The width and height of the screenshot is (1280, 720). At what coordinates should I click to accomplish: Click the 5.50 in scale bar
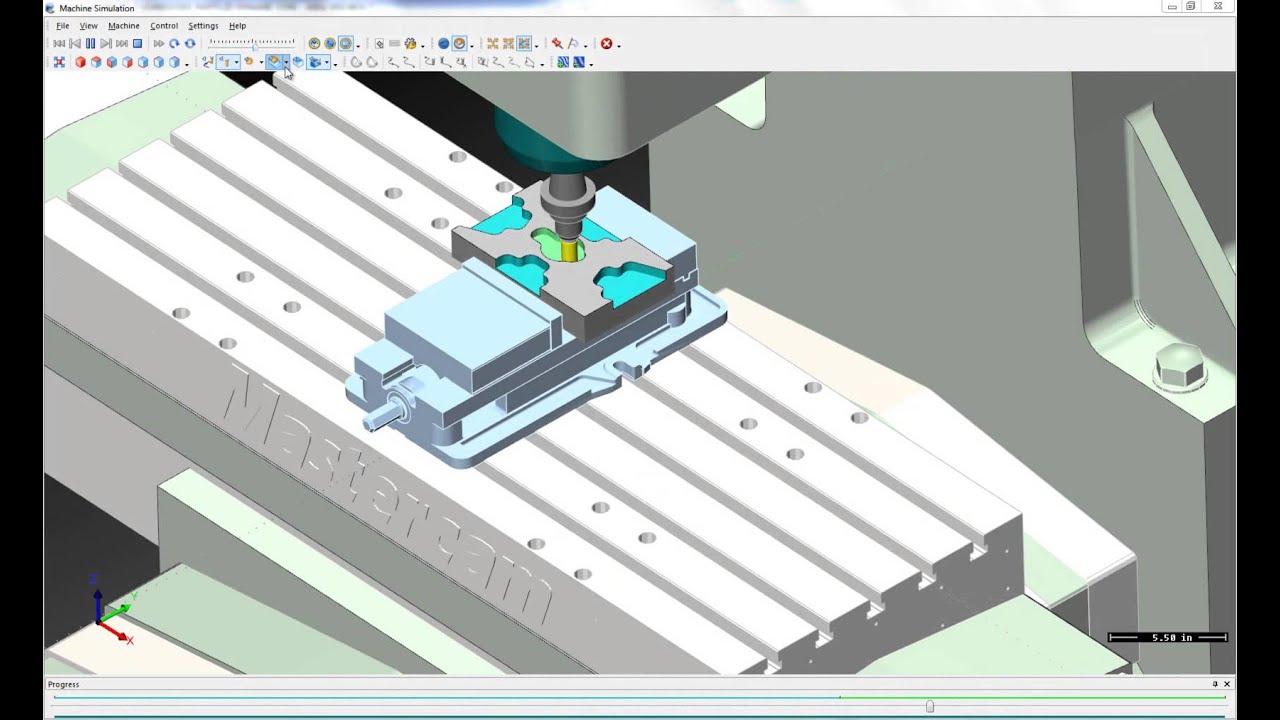(1167, 637)
